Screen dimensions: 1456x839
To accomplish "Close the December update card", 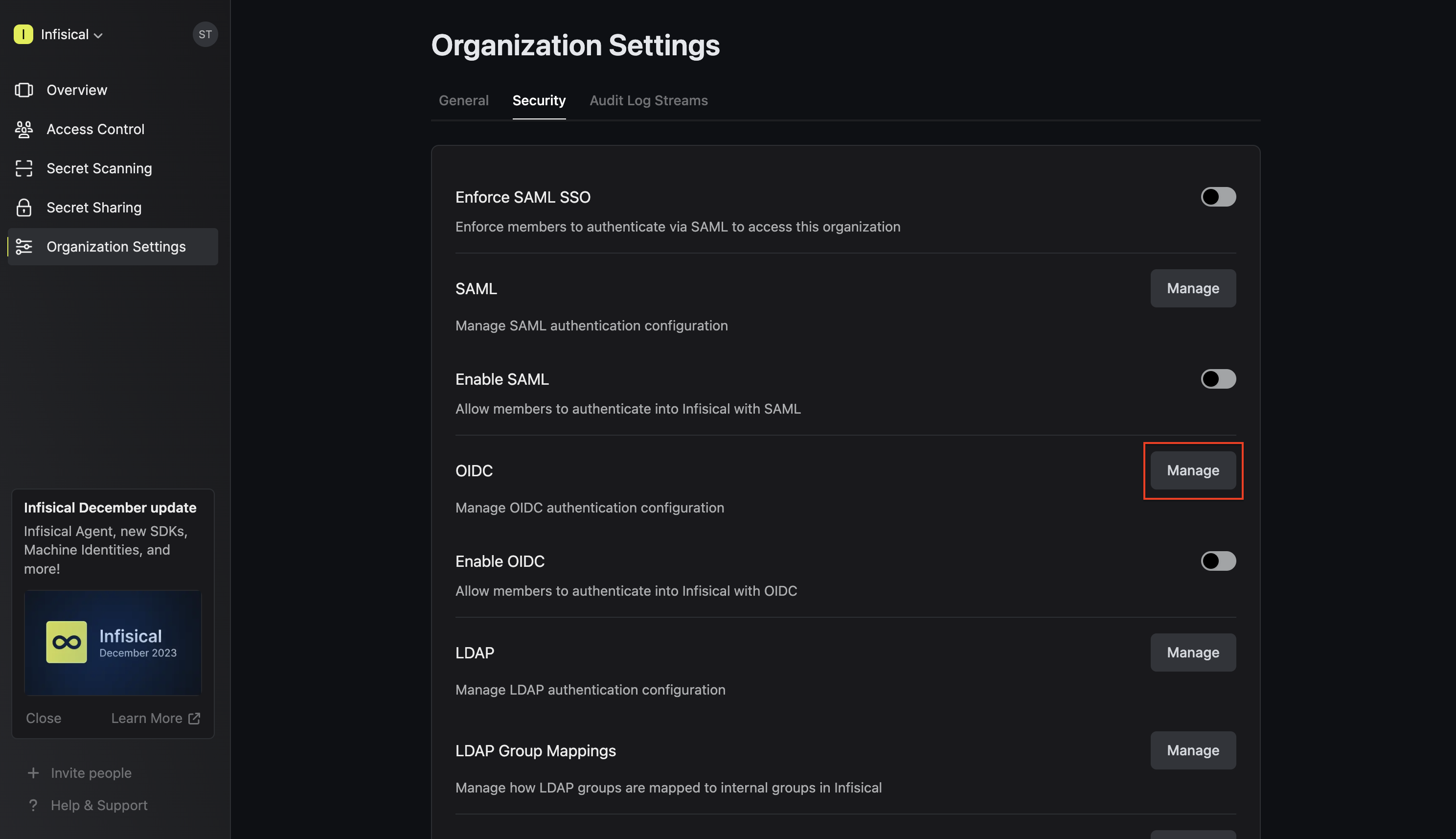I will point(43,718).
